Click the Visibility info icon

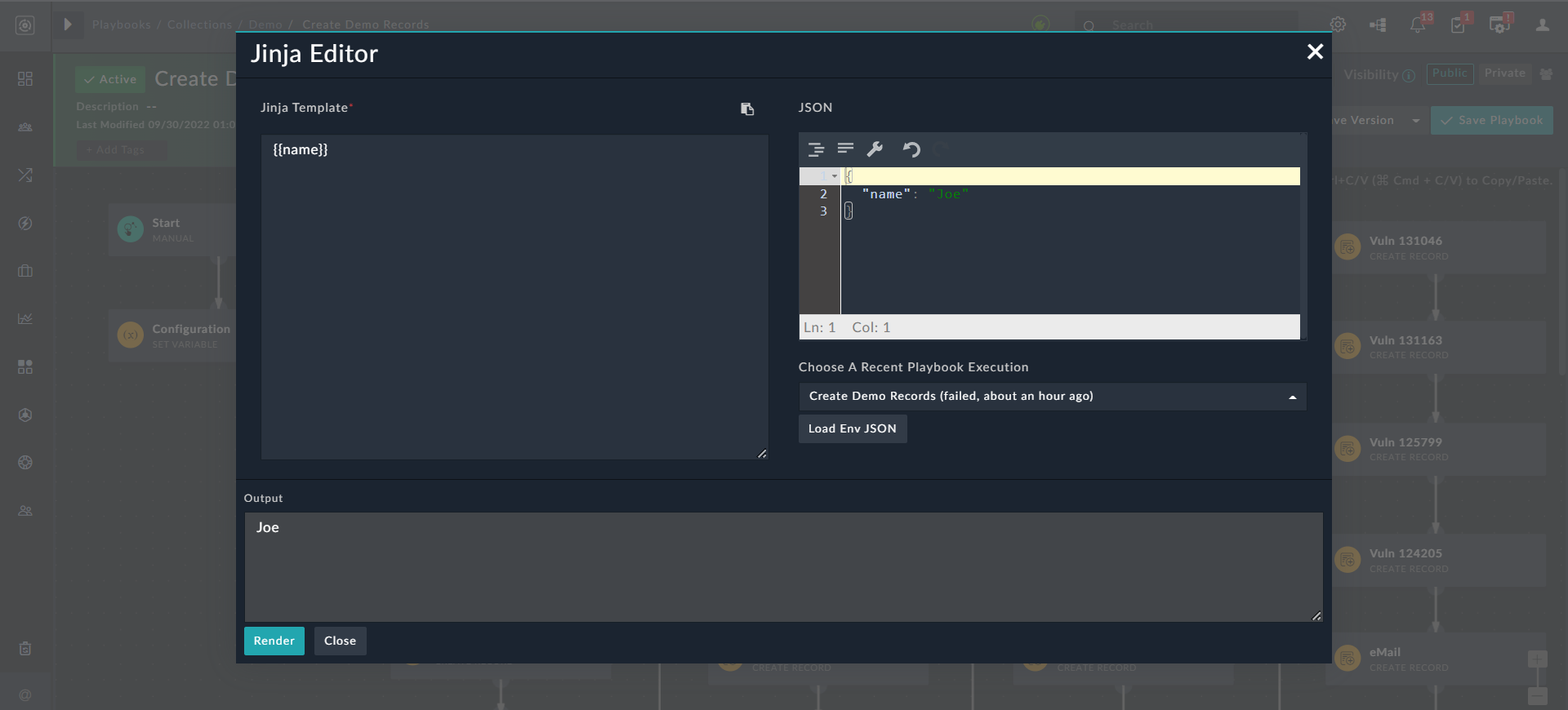pos(1409,76)
